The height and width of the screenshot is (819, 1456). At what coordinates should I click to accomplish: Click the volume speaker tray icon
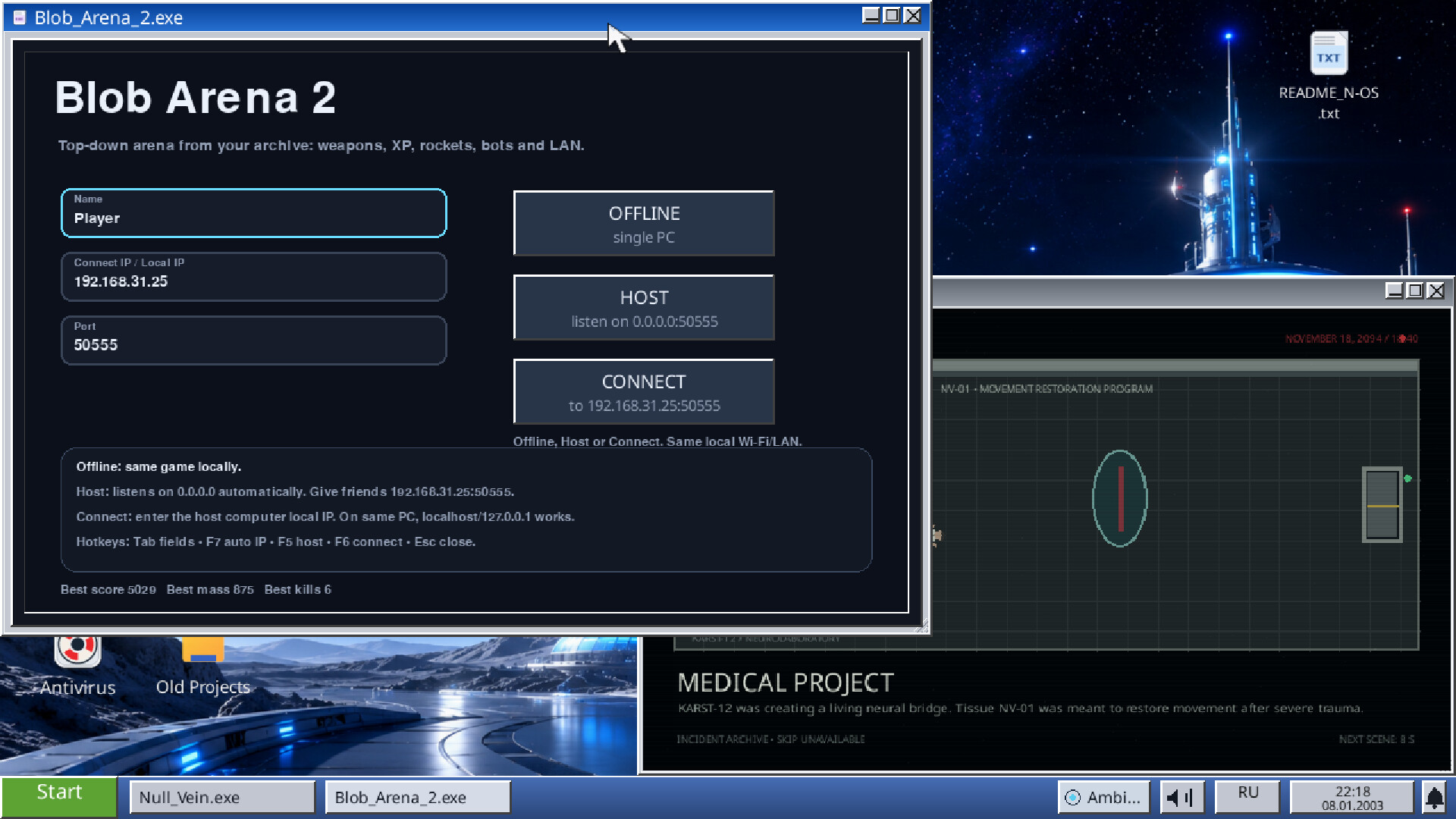click(1181, 797)
